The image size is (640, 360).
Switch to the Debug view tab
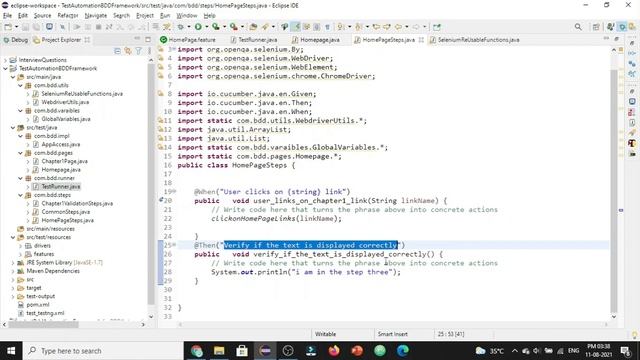(x=16, y=40)
